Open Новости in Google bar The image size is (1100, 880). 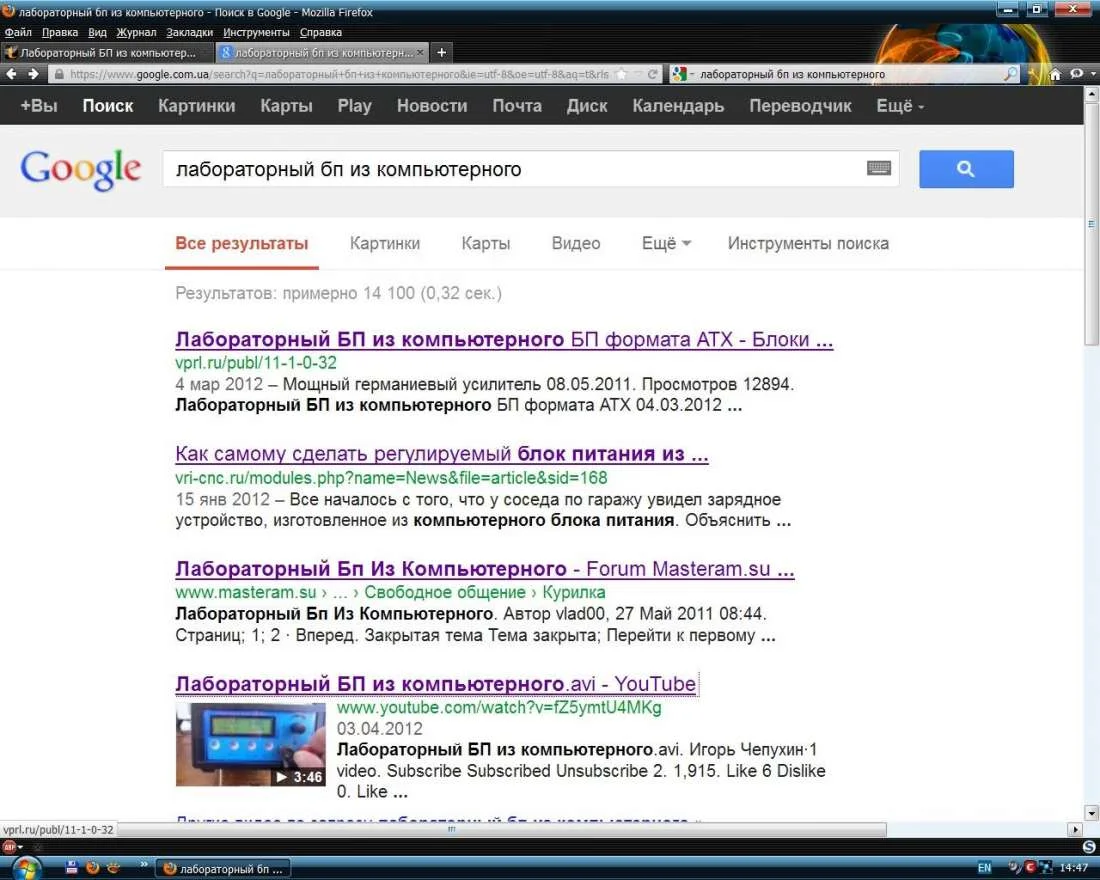432,105
